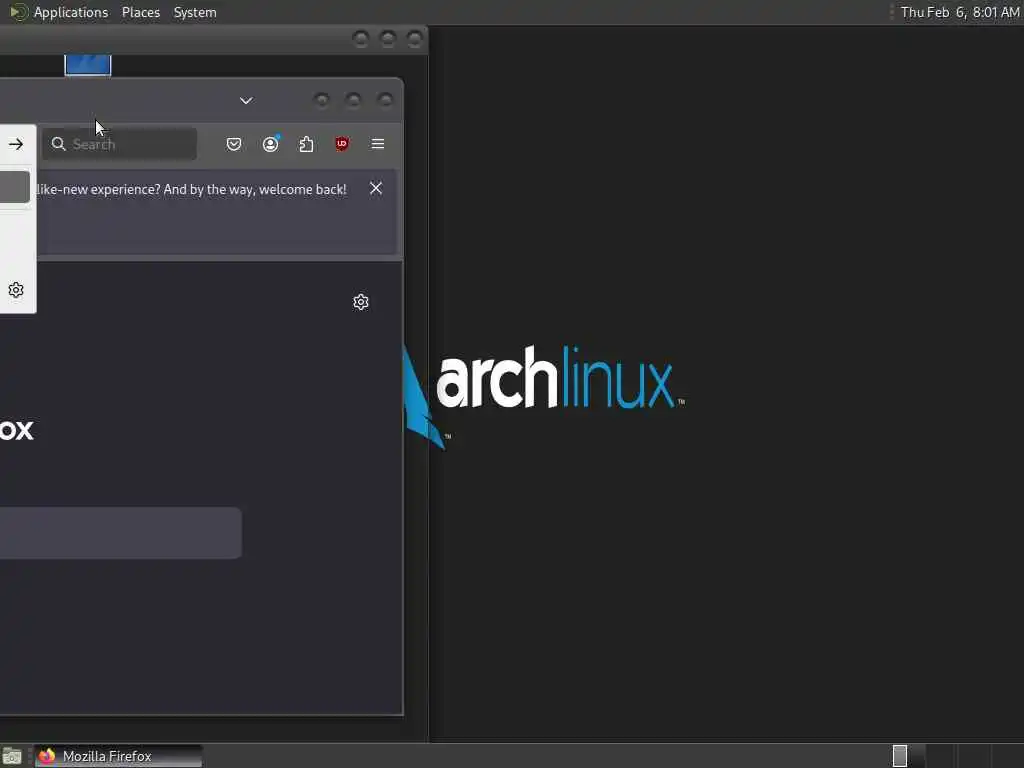
Task: Open the Firefox hamburger menu
Action: coord(377,144)
